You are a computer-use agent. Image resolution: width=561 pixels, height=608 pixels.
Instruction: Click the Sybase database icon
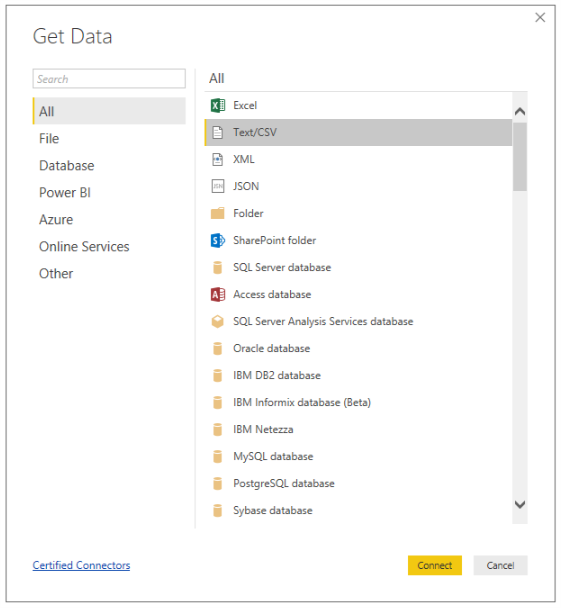coord(217,511)
